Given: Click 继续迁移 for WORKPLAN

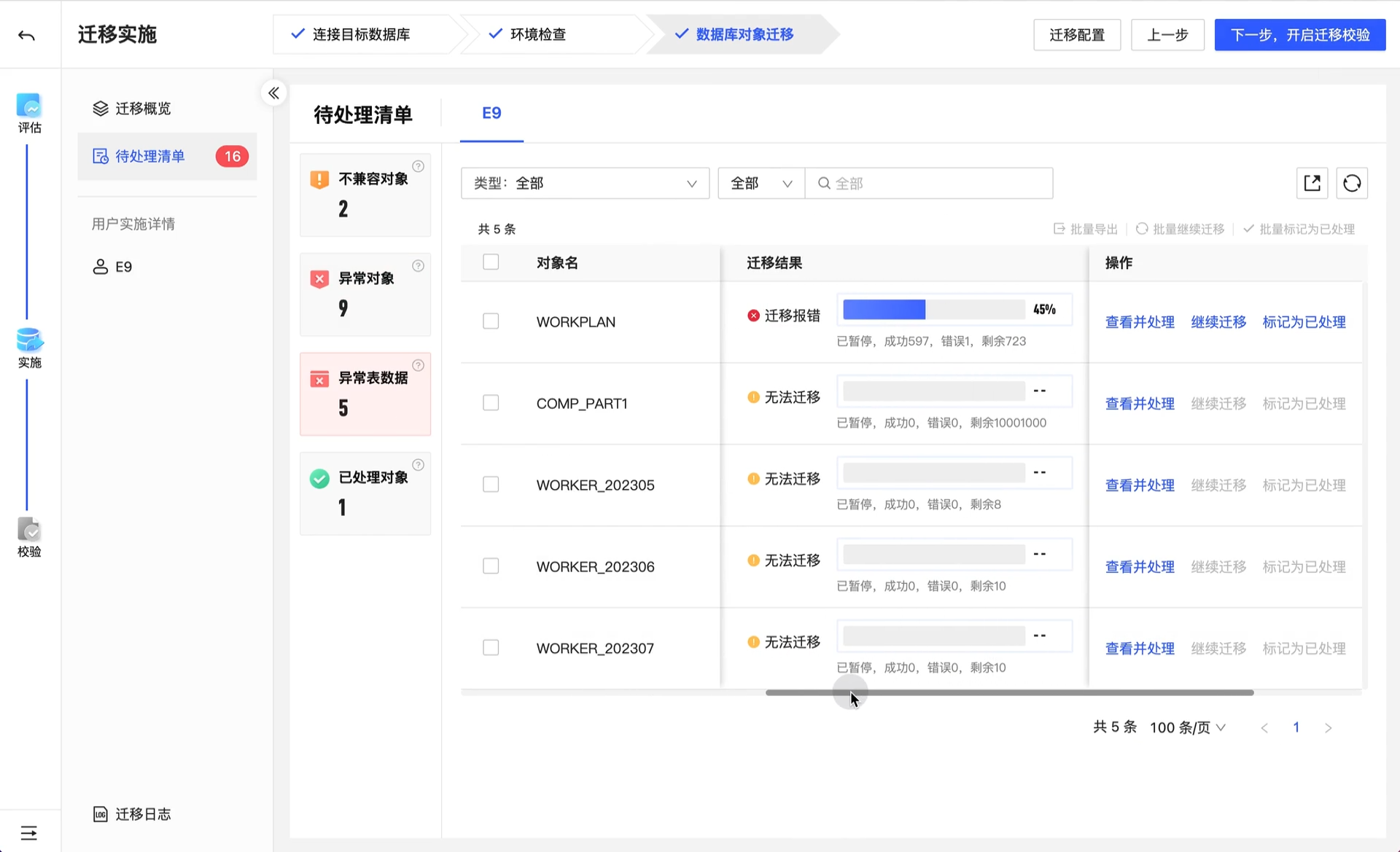Looking at the screenshot, I should click(x=1218, y=322).
